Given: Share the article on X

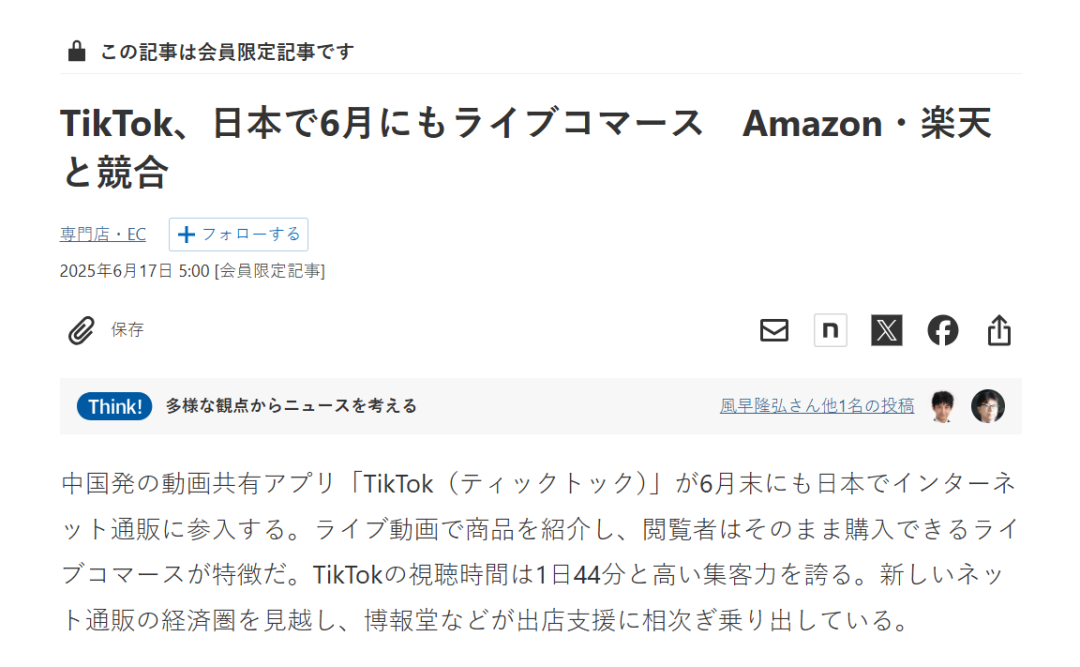Looking at the screenshot, I should point(886,330).
